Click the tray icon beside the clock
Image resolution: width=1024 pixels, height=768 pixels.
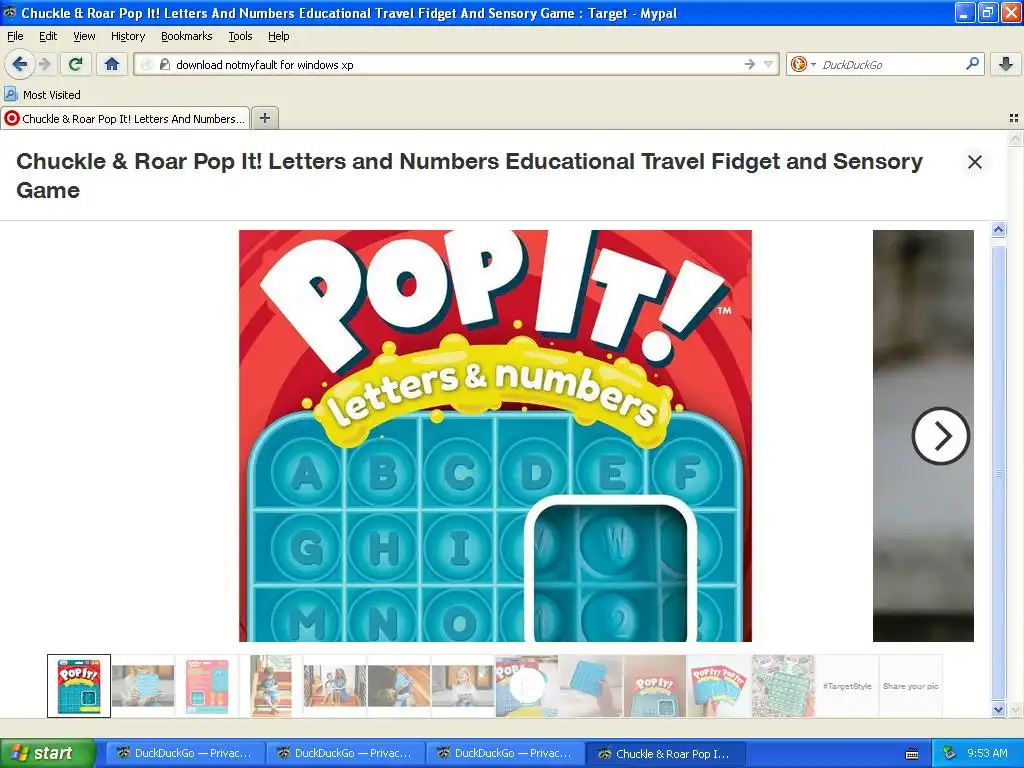(950, 753)
